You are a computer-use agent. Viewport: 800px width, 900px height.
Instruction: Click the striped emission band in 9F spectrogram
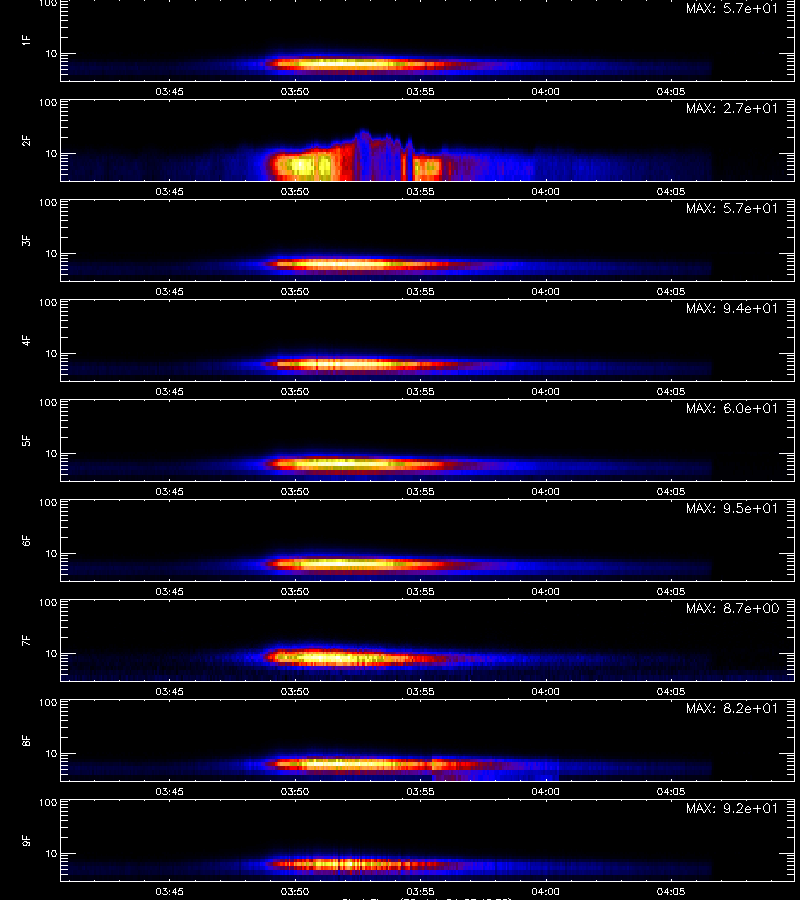(356, 864)
